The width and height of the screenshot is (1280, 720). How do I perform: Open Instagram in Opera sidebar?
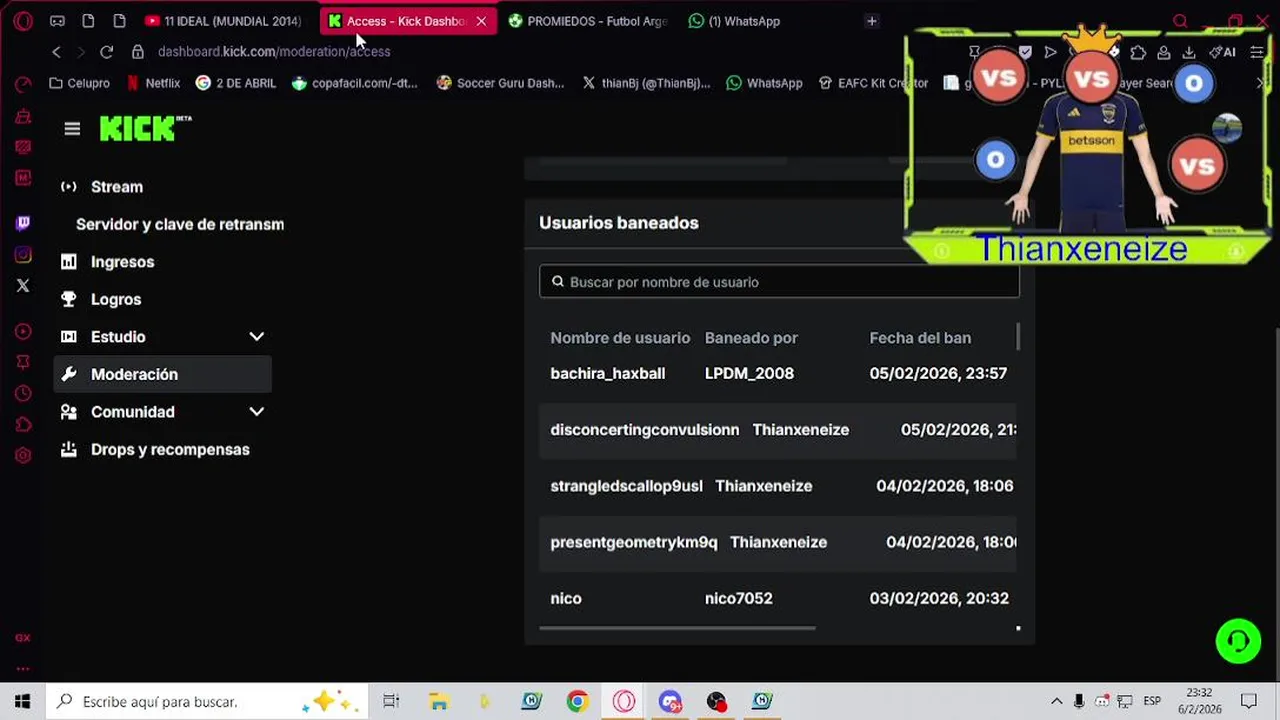click(23, 255)
